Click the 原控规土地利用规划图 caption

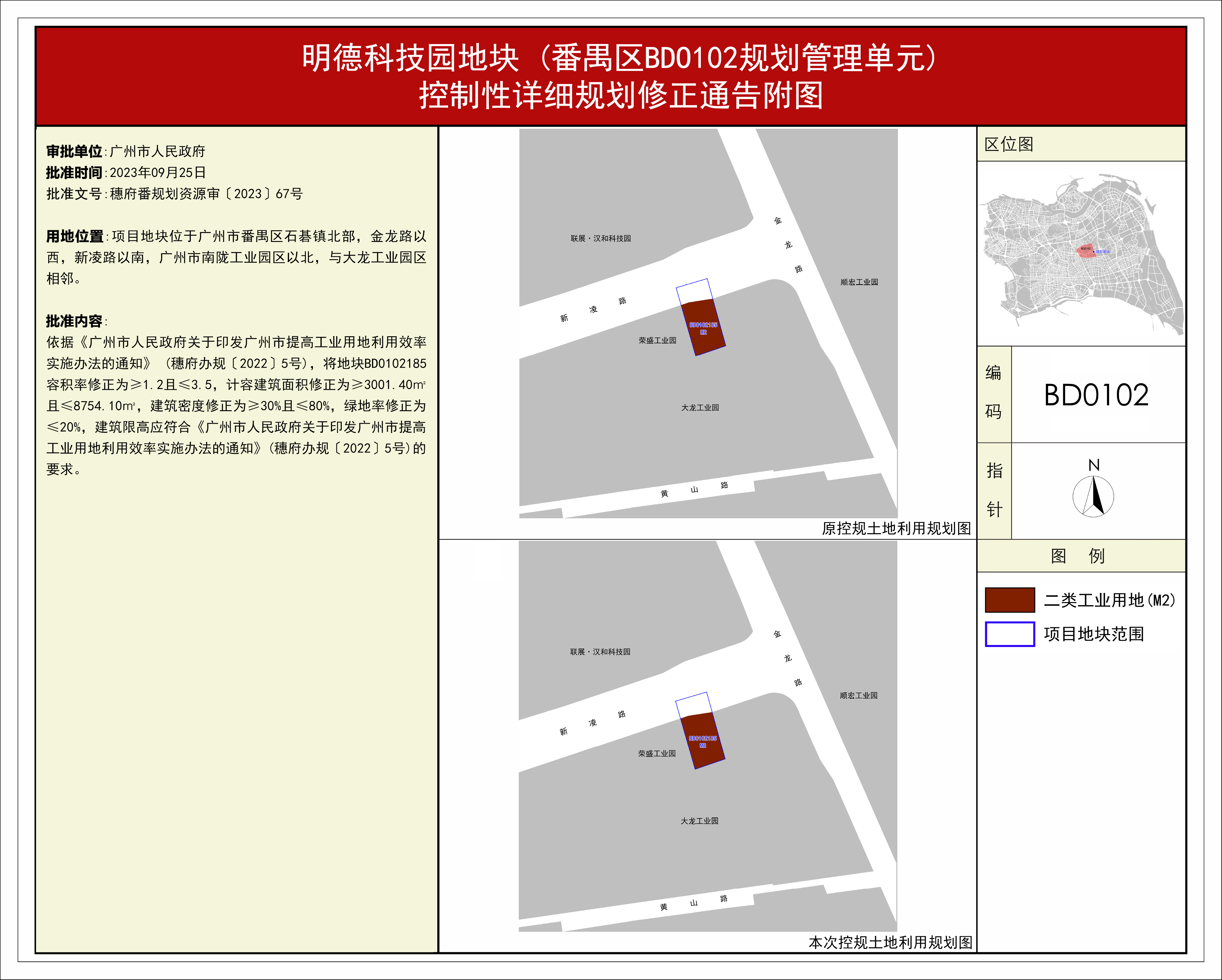896,528
